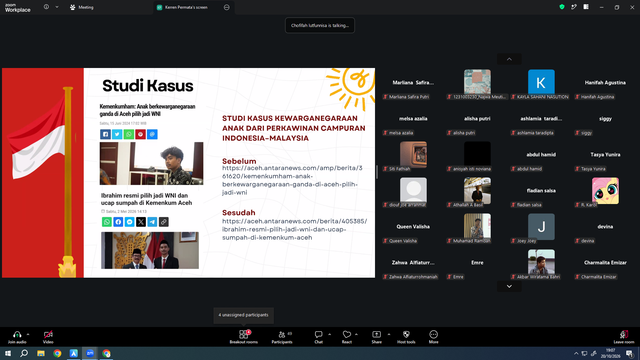Click the Sebelum antaranews URL in slide
The height and width of the screenshot is (360, 640).
[292, 180]
